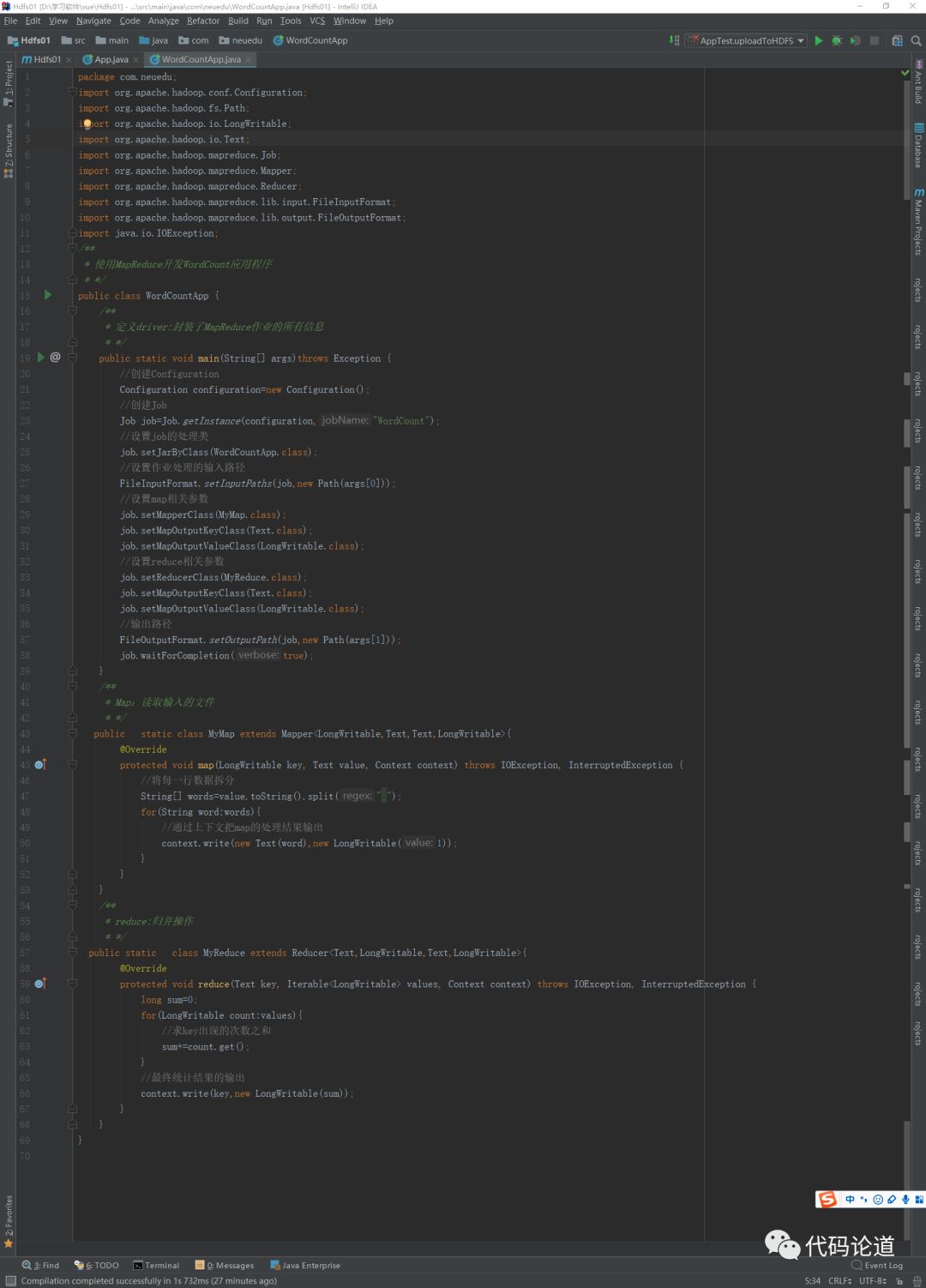Open the 0: Messages tool window

point(225,1265)
